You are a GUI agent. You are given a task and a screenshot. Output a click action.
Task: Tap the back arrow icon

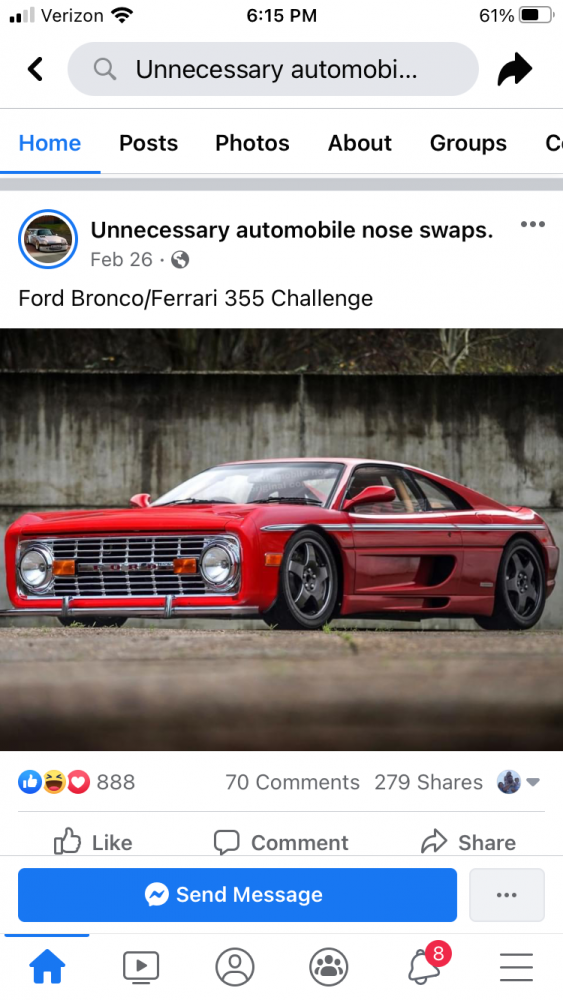[36, 69]
